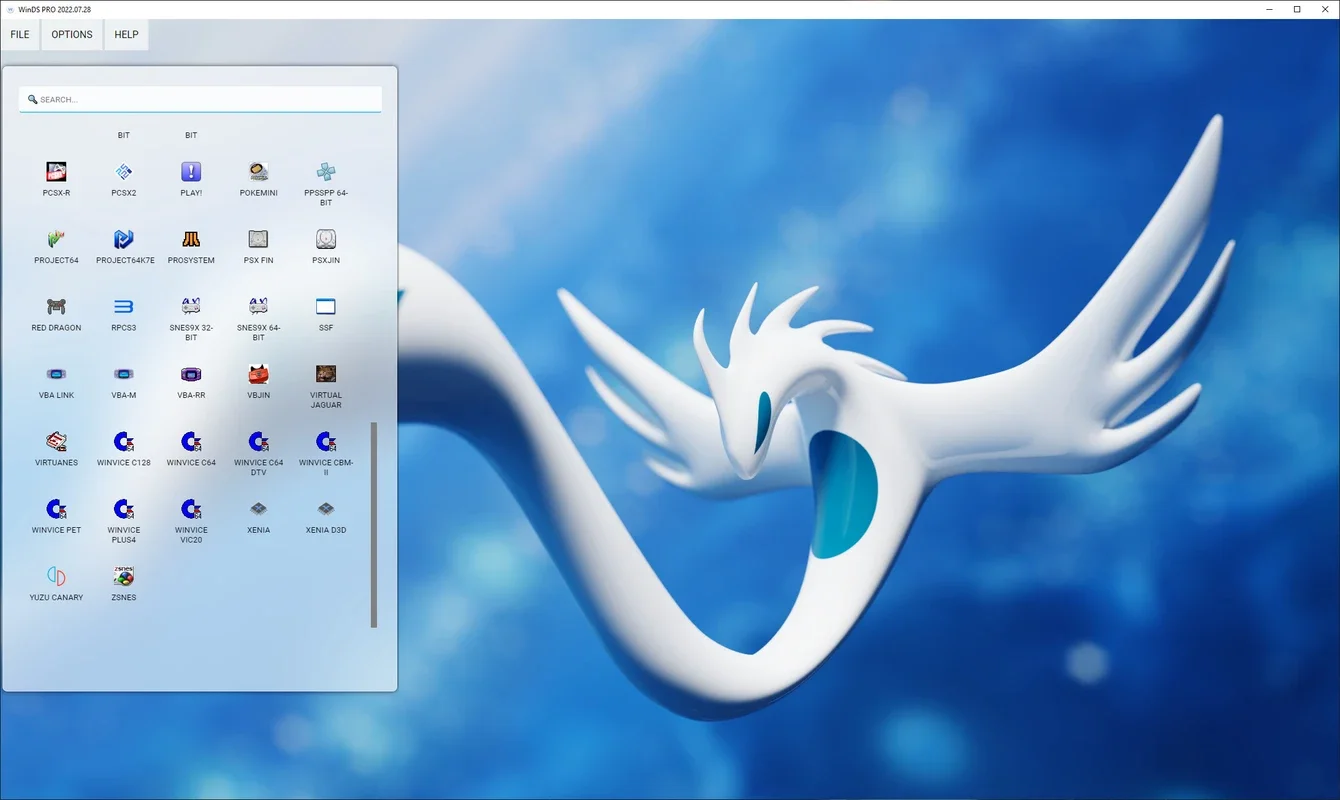The width and height of the screenshot is (1340, 800).
Task: Minimize the WinDS PRO window
Action: (x=1270, y=9)
